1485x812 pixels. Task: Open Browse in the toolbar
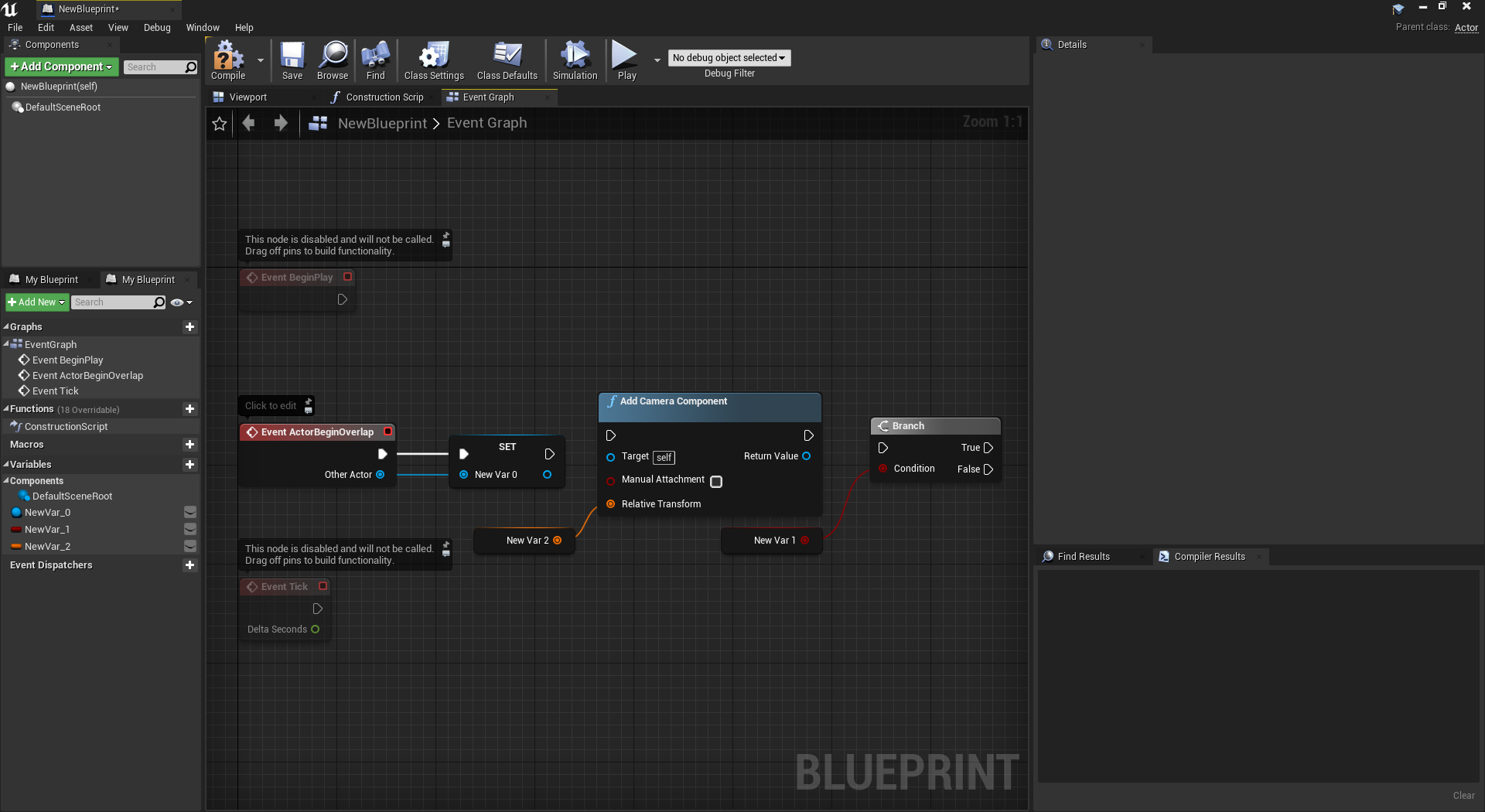point(333,60)
